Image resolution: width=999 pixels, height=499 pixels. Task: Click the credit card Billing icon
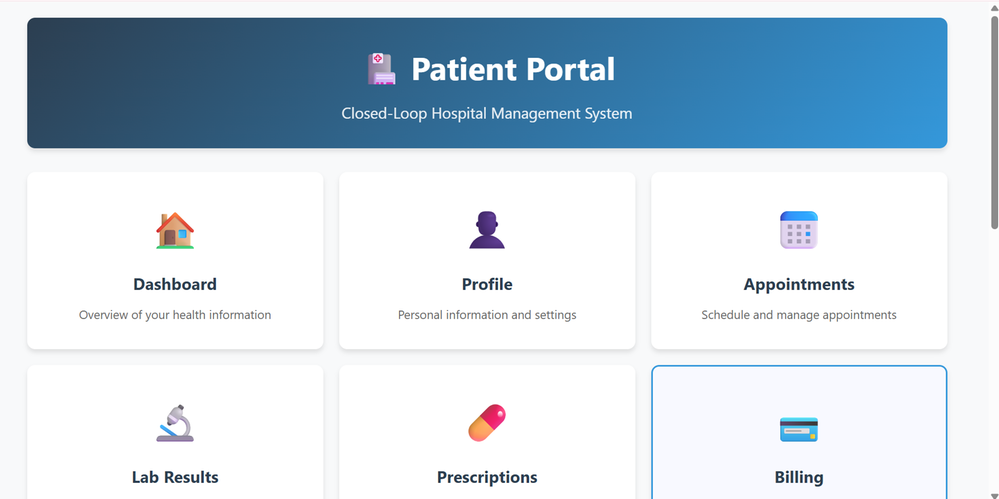click(x=798, y=430)
